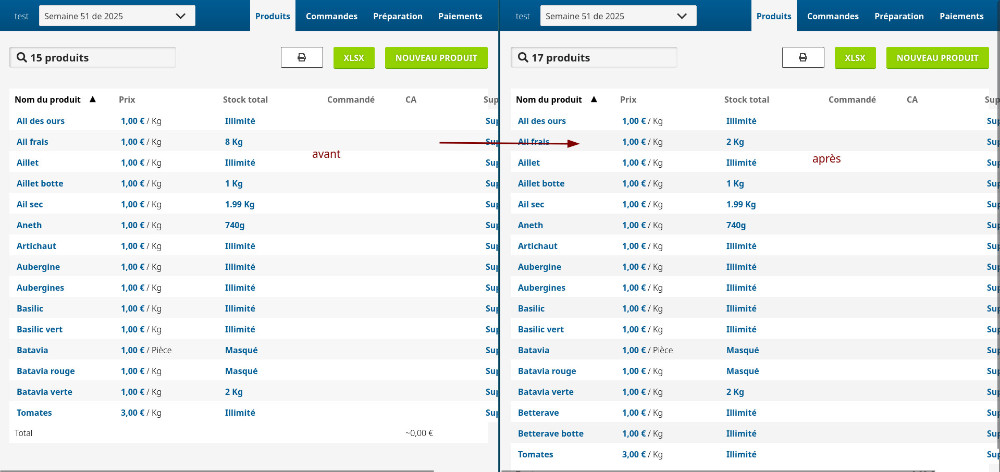Click the print icon in the left panel
This screenshot has height=472, width=1000.
302,58
